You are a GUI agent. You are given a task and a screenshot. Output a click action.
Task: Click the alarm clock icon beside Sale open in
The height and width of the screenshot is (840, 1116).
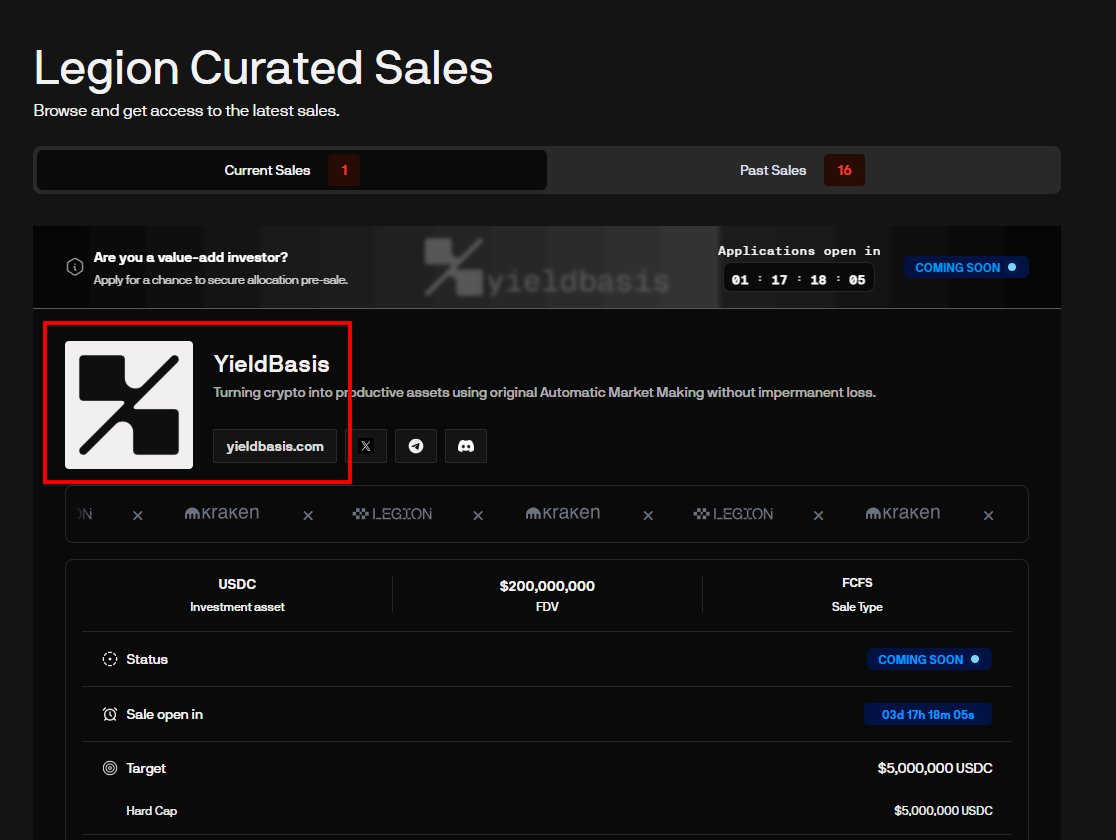pyautogui.click(x=110, y=714)
